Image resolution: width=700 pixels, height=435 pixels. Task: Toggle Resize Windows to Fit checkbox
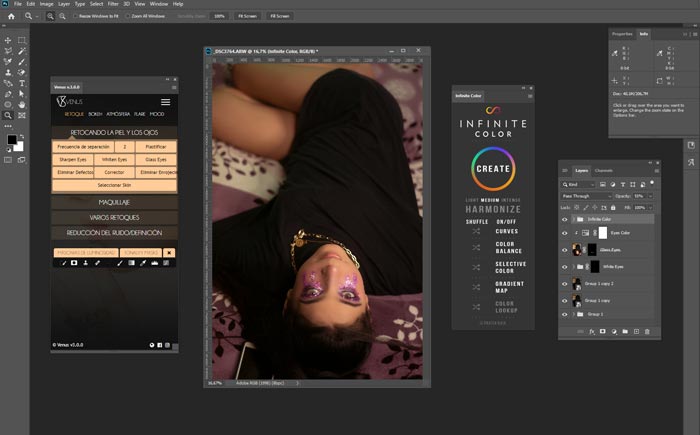(75, 16)
